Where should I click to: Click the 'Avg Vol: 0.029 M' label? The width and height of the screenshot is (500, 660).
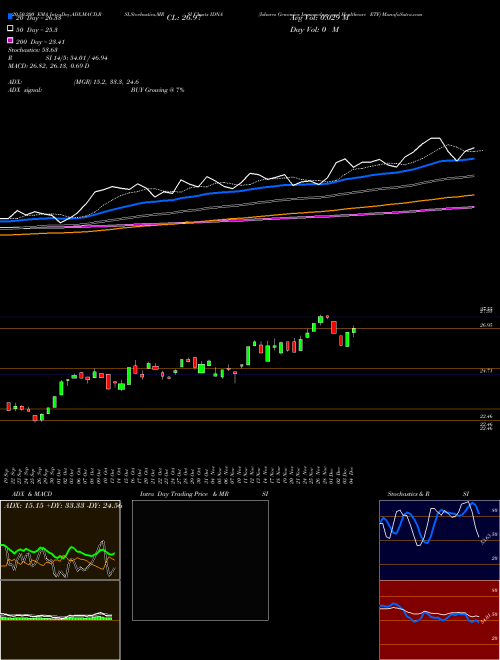pos(319,18)
